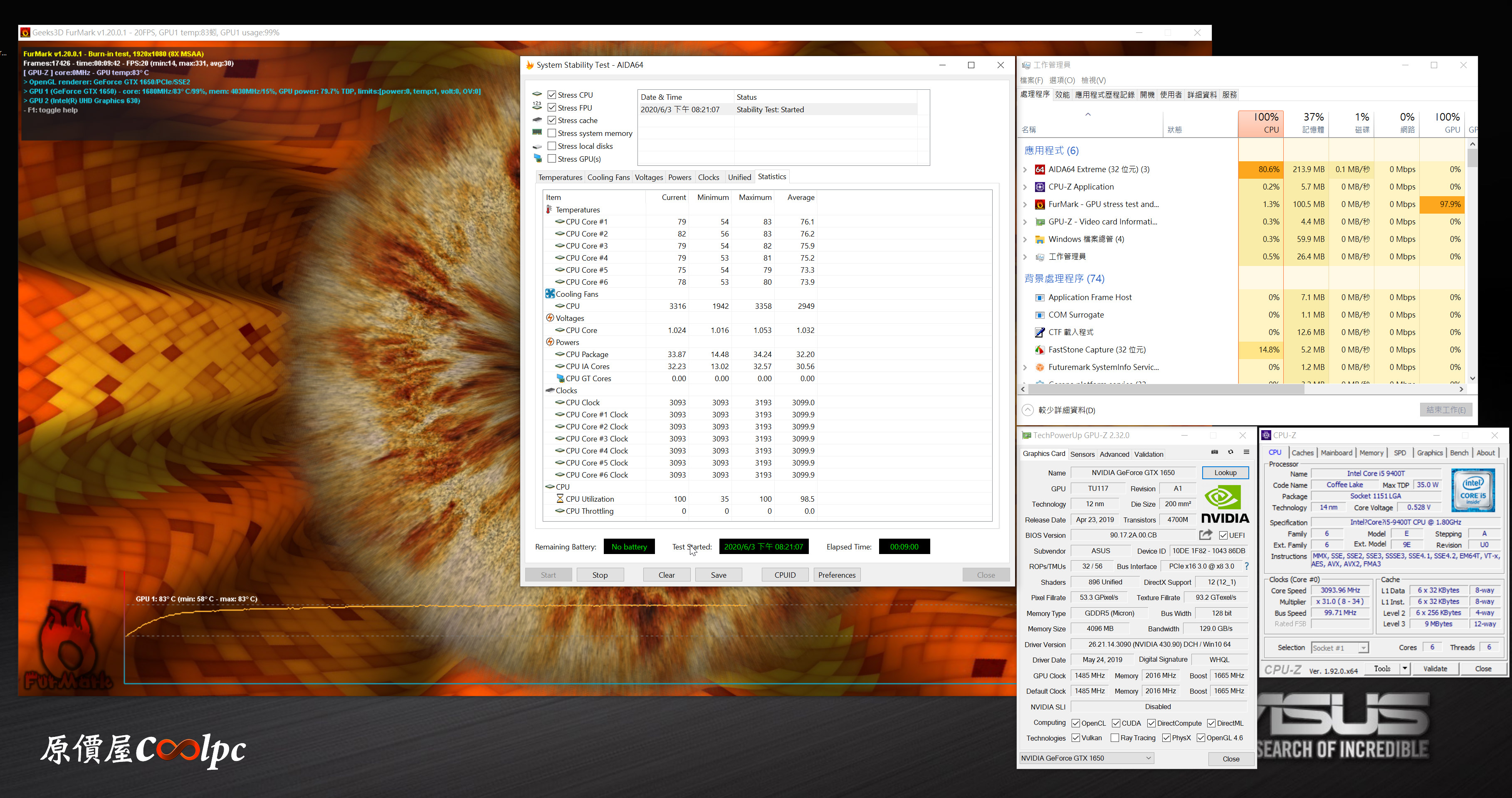Toggle CUDA checkbox in GPU-Z
This screenshot has width=1512, height=798.
1116,723
